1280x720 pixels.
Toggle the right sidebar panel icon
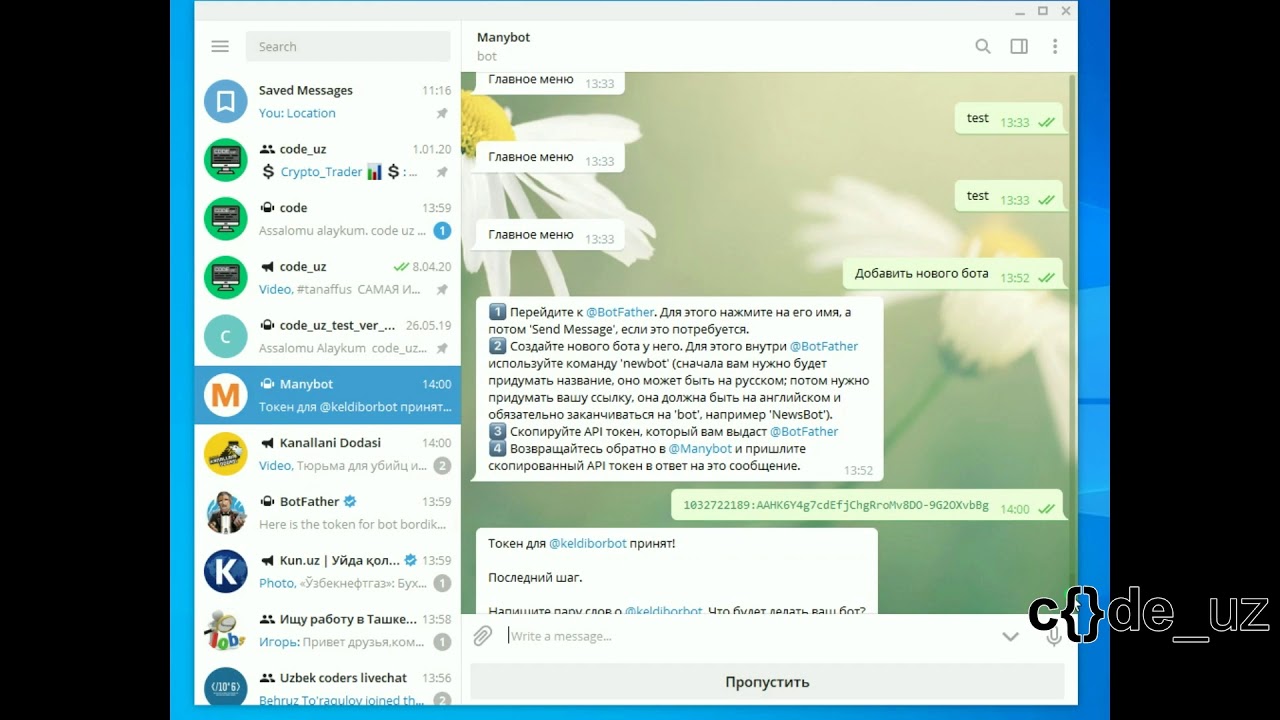click(1019, 46)
